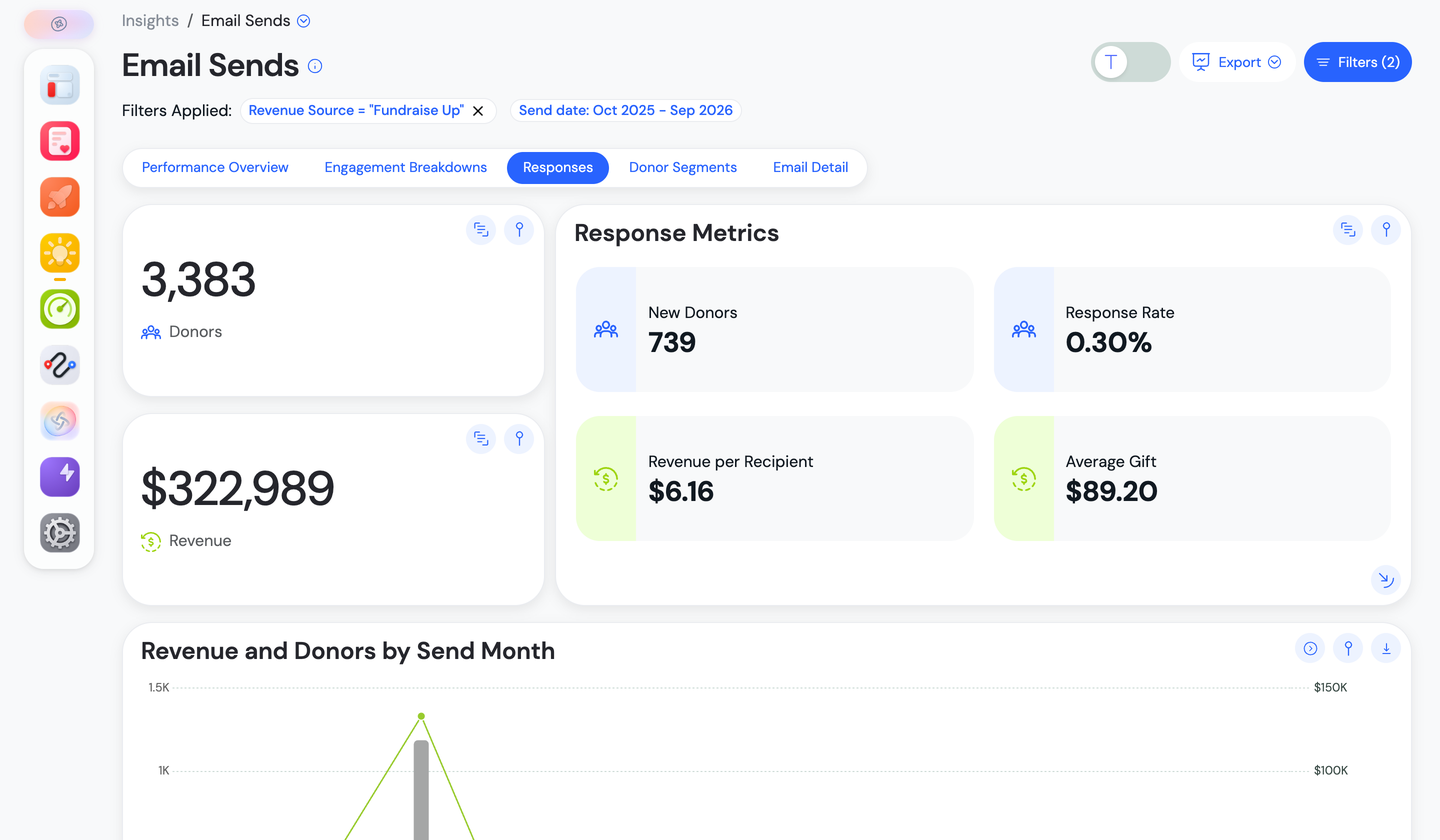Screen dimensions: 1440x840
Task: Click the info icon beside Email Sends title
Action: (315, 66)
